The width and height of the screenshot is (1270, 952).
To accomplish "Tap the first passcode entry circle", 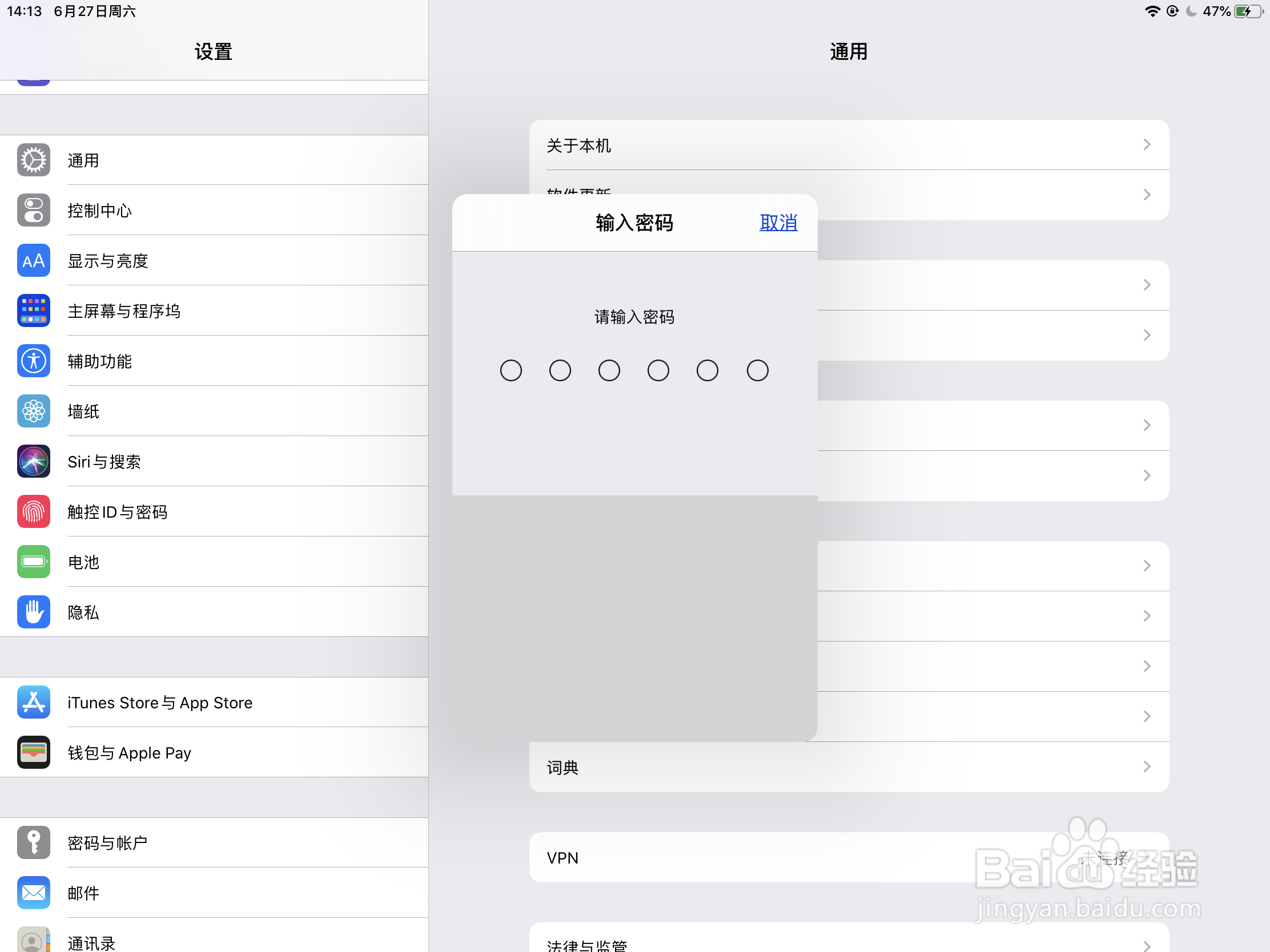I will point(511,370).
